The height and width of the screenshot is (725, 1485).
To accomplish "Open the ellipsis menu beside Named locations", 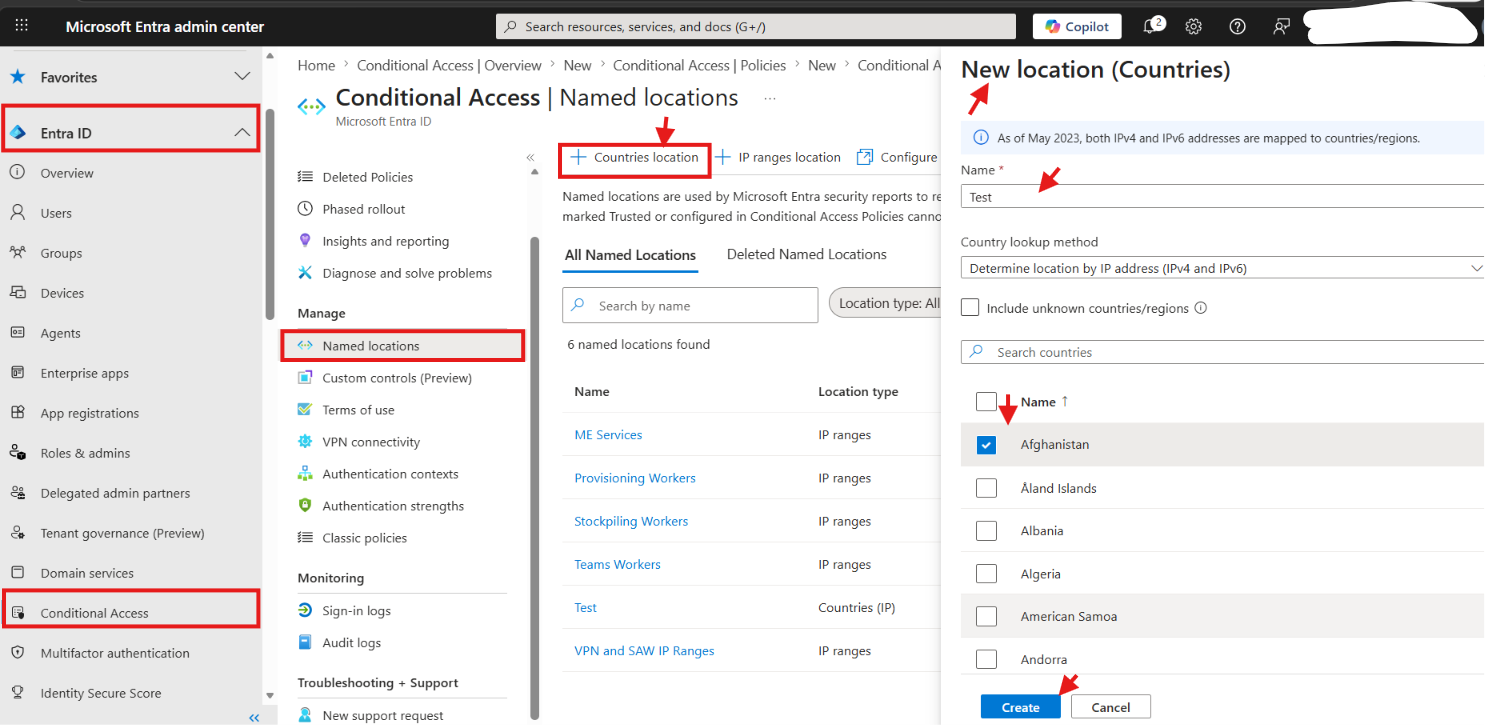I will (770, 98).
